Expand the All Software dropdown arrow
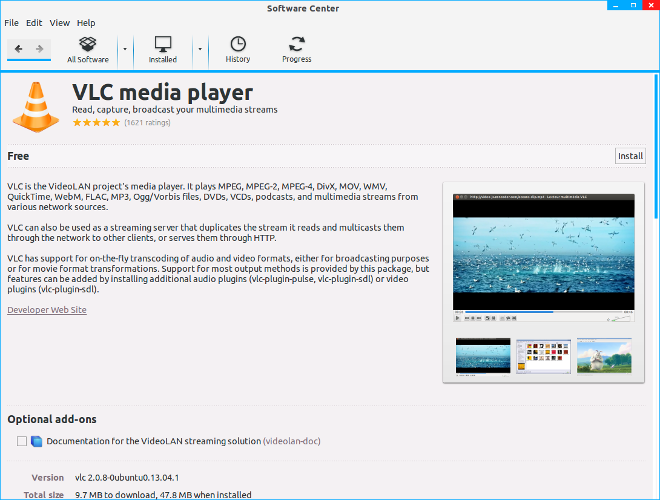The width and height of the screenshot is (660, 500). coord(125,49)
